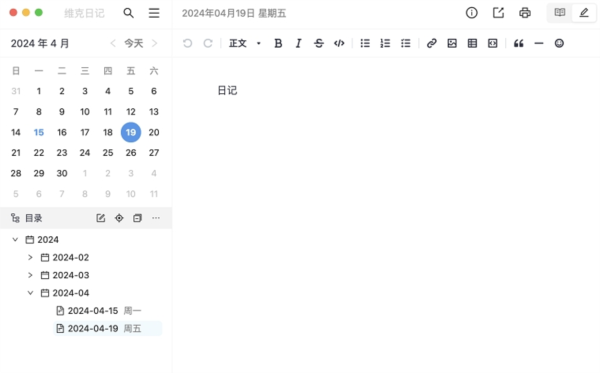Select April 20 in the calendar
The height and width of the screenshot is (373, 600).
tap(154, 132)
